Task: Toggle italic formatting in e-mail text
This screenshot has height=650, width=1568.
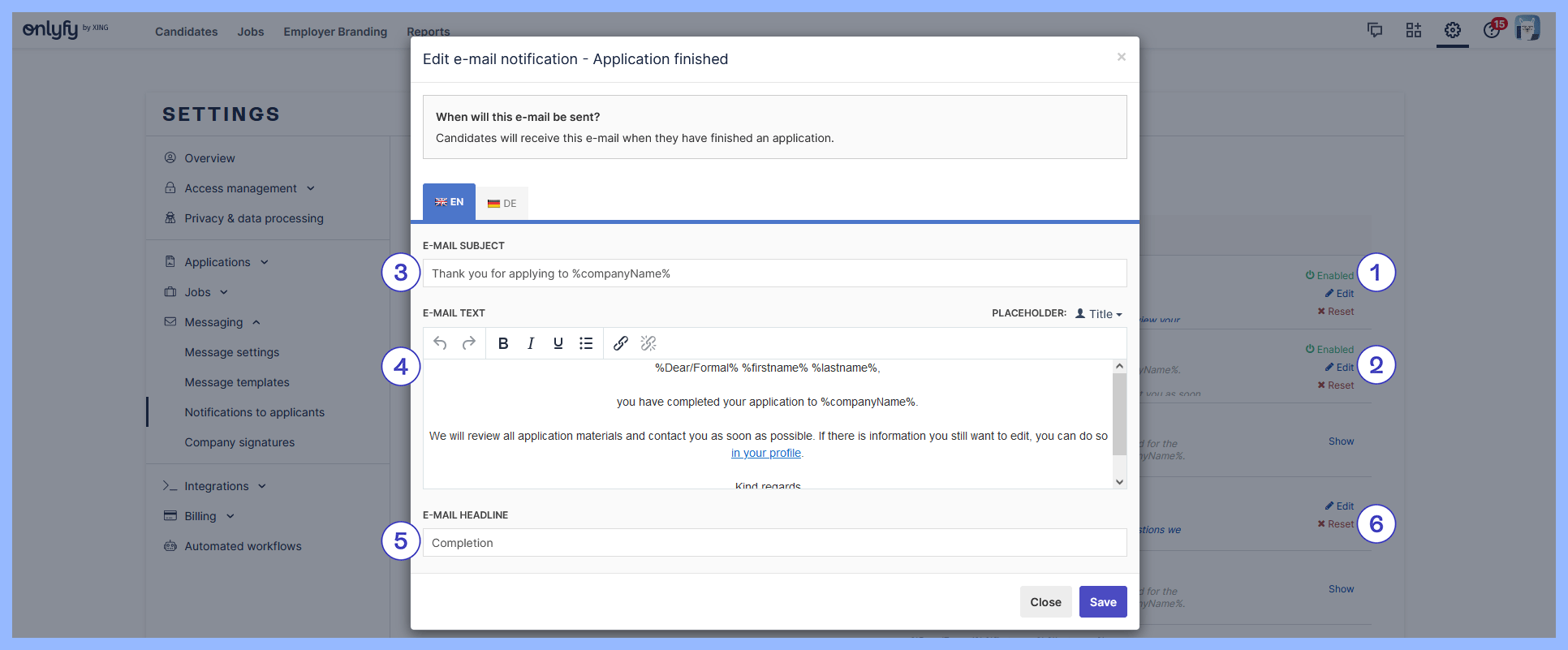Action: pos(531,343)
